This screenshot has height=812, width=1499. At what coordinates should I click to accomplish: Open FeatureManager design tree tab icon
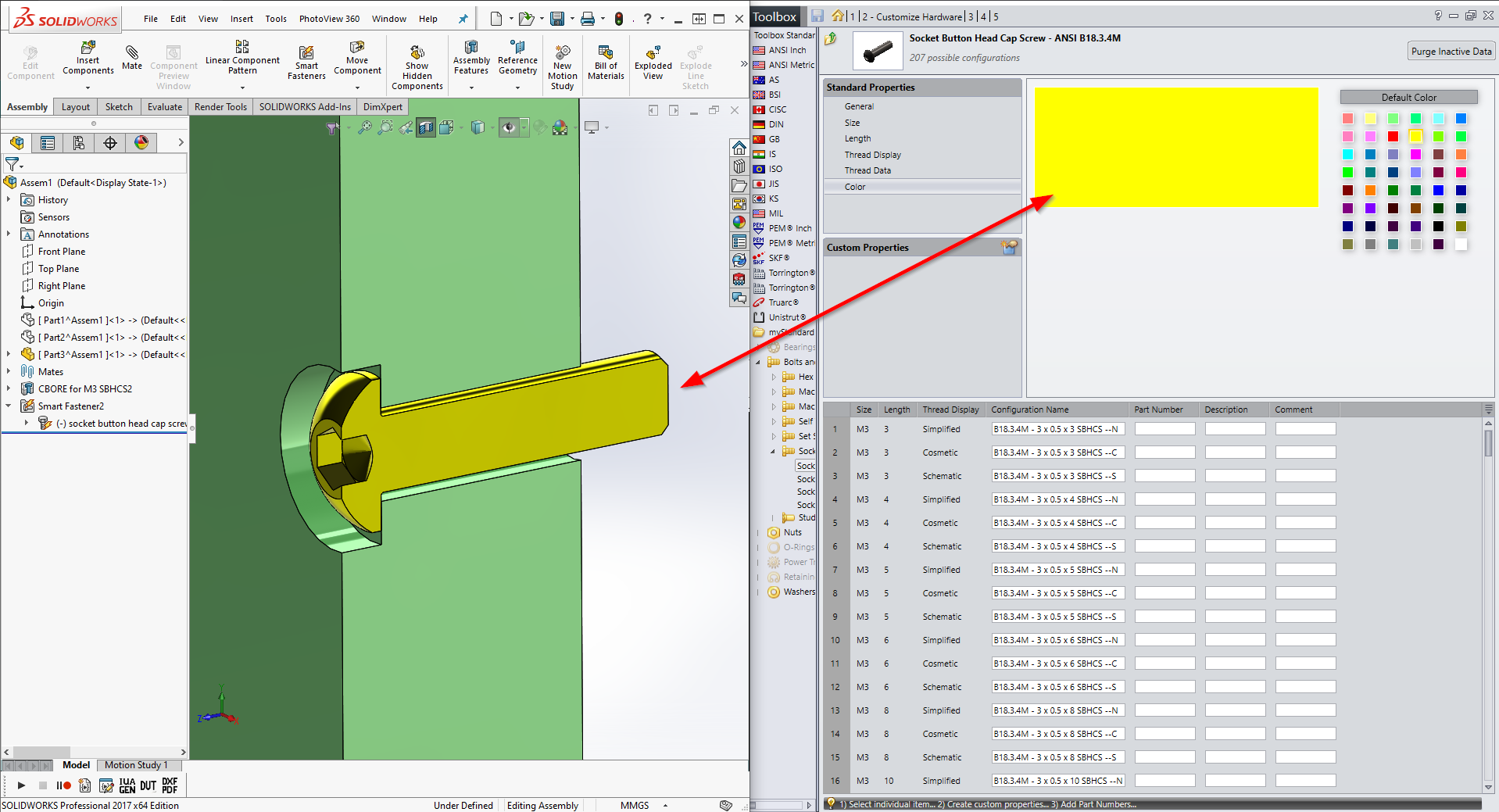(17, 142)
